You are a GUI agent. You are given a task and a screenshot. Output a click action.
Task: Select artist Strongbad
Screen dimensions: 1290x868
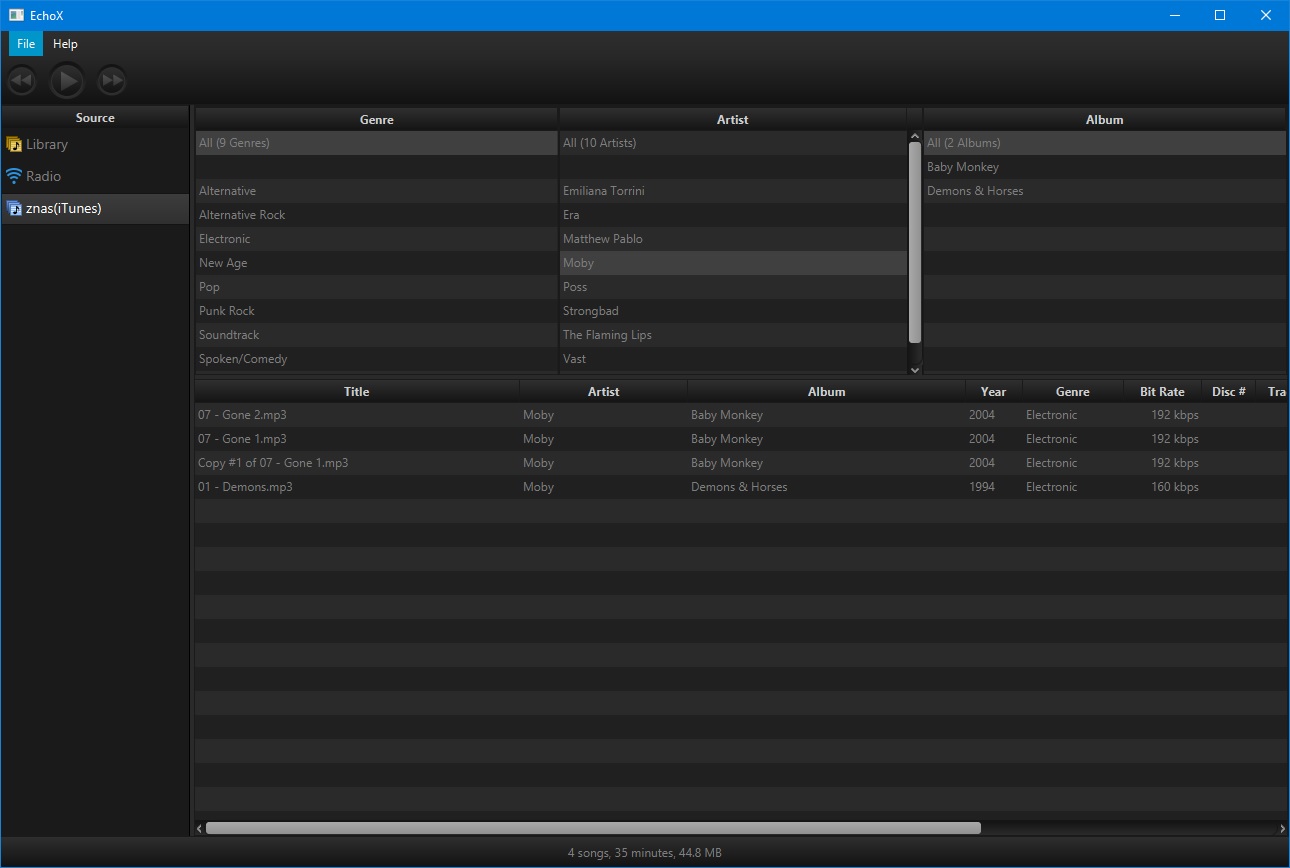point(733,311)
